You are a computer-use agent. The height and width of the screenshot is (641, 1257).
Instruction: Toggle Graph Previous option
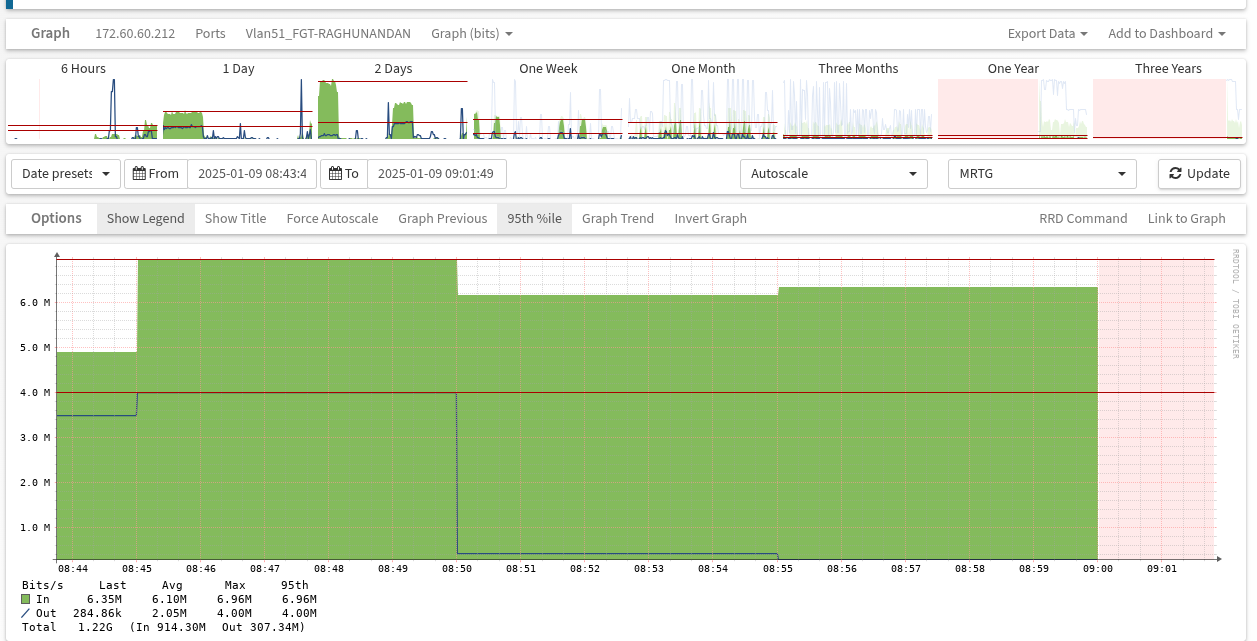443,219
